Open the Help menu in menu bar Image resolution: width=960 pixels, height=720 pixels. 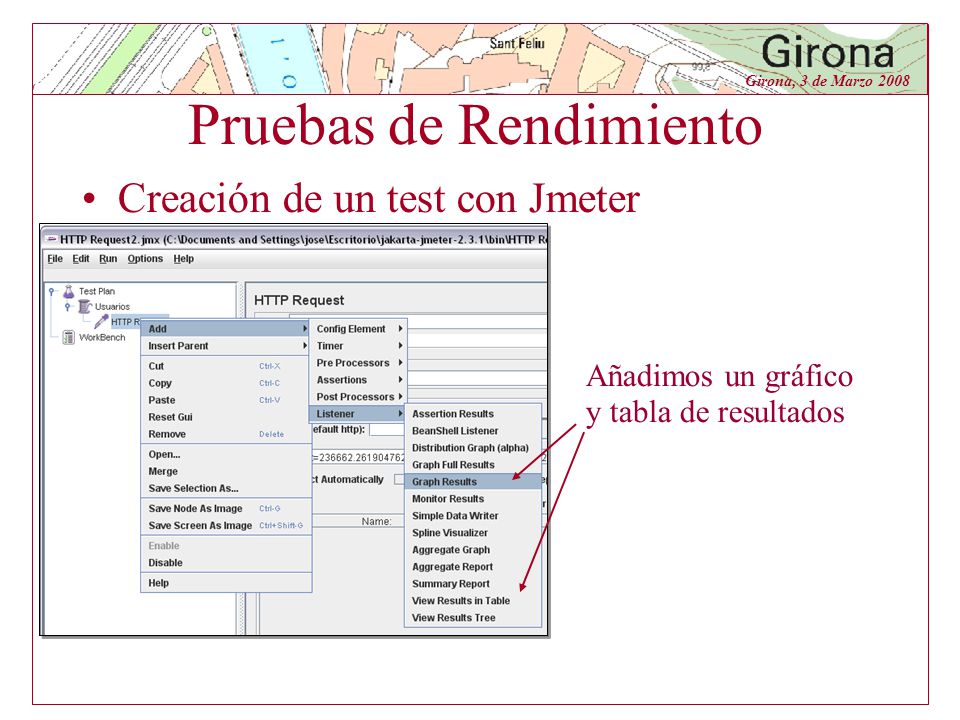click(183, 258)
